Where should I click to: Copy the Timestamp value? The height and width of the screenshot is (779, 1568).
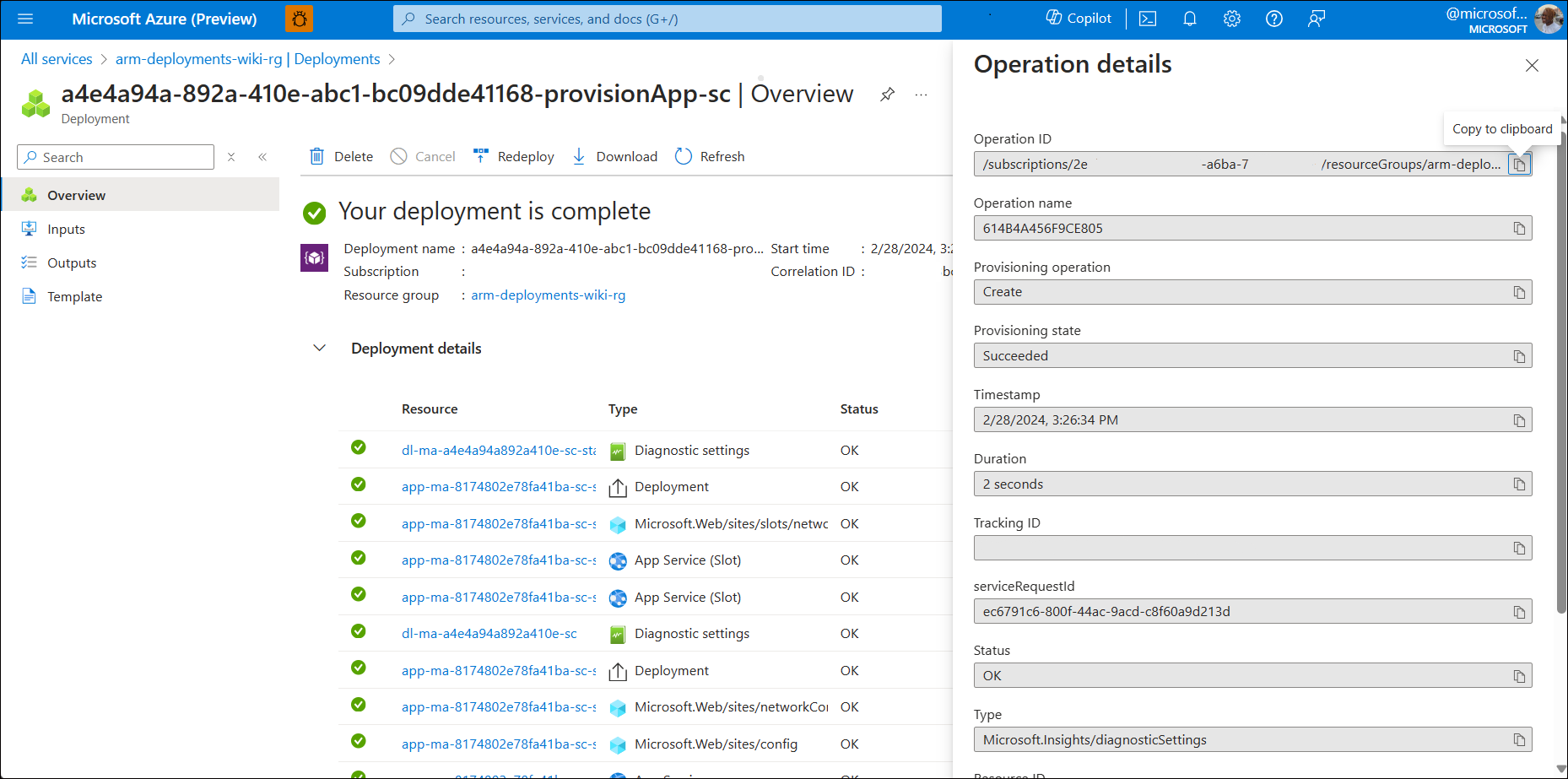click(1519, 420)
